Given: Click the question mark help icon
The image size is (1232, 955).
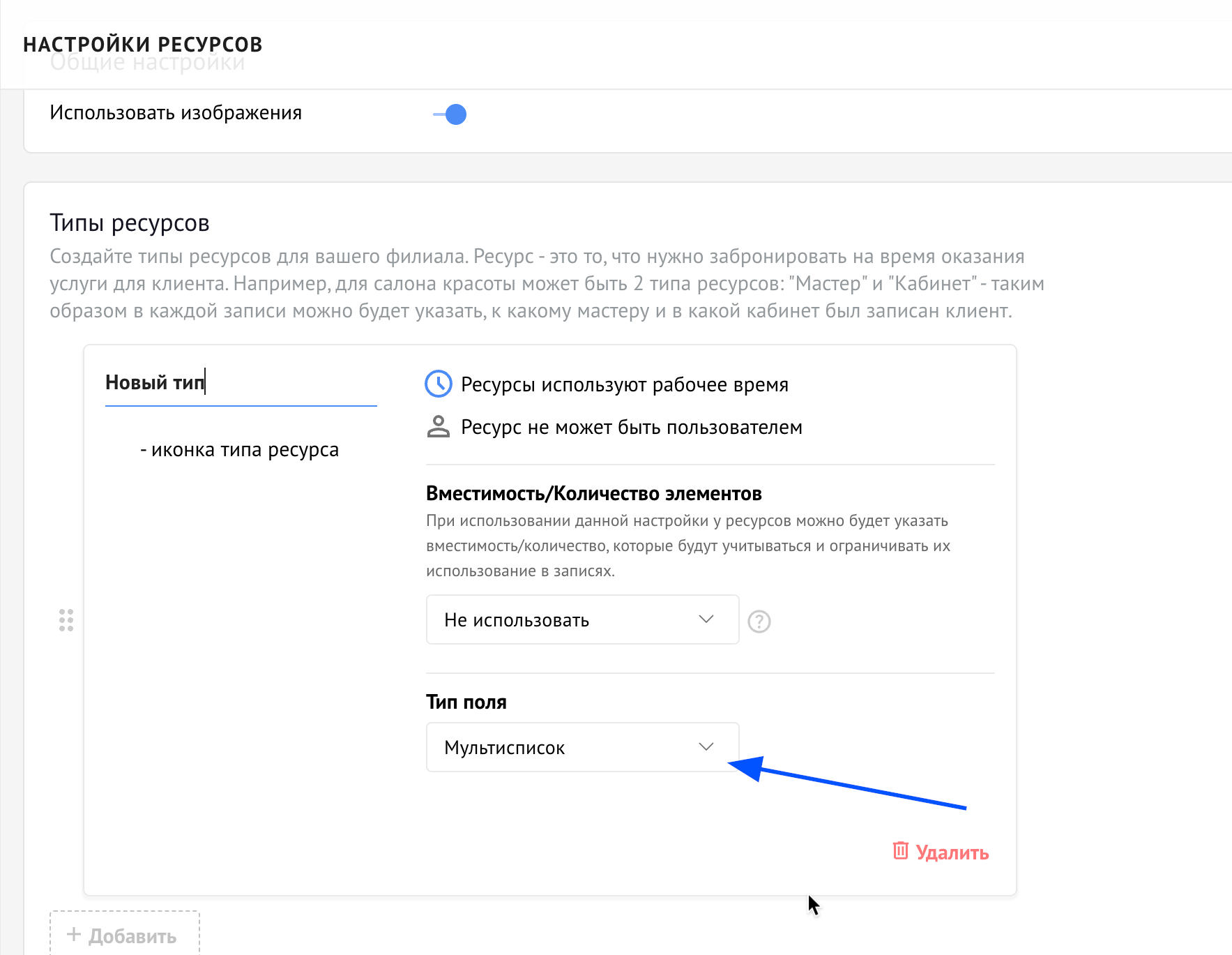Looking at the screenshot, I should click(x=759, y=621).
